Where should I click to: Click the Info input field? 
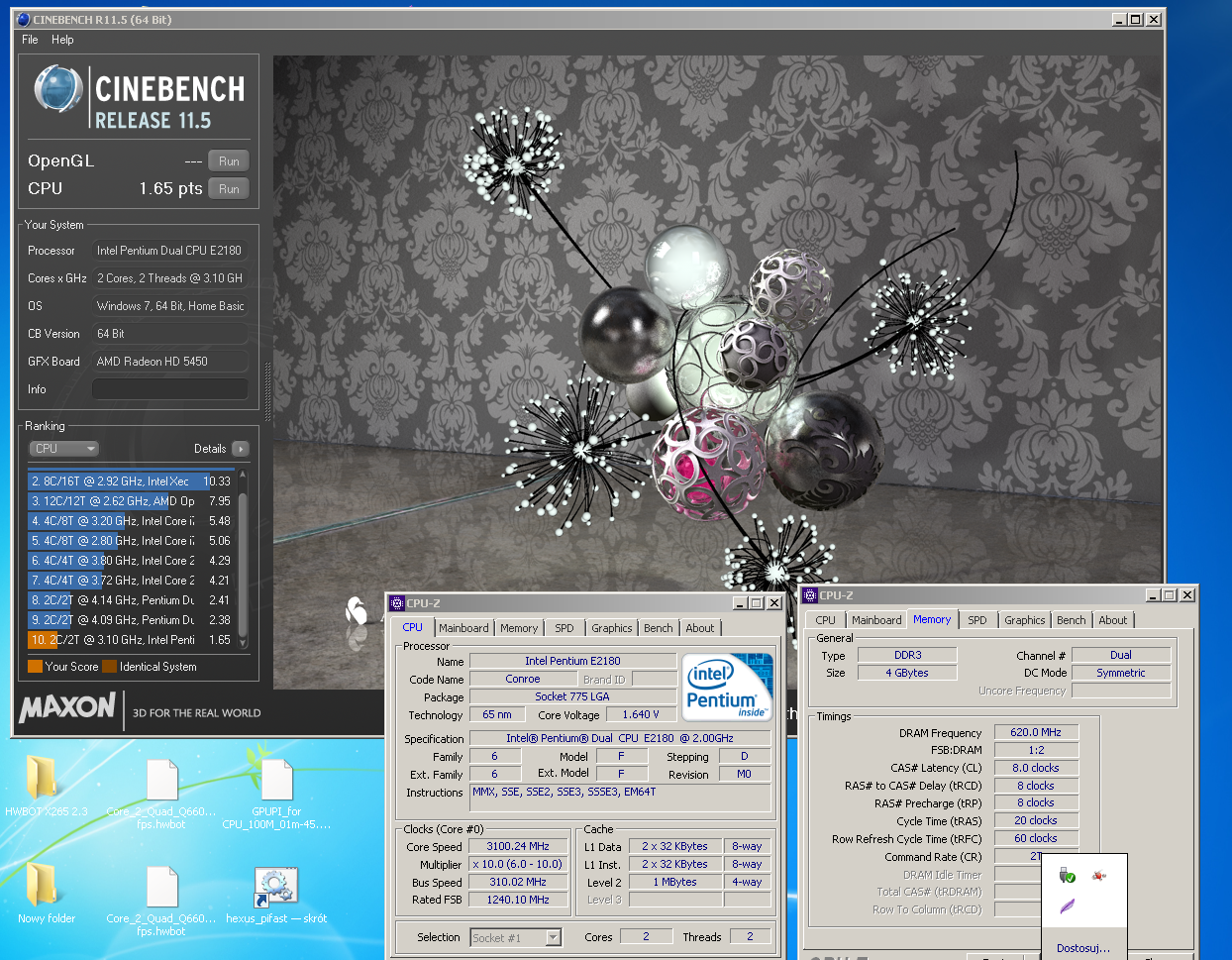pyautogui.click(x=169, y=389)
